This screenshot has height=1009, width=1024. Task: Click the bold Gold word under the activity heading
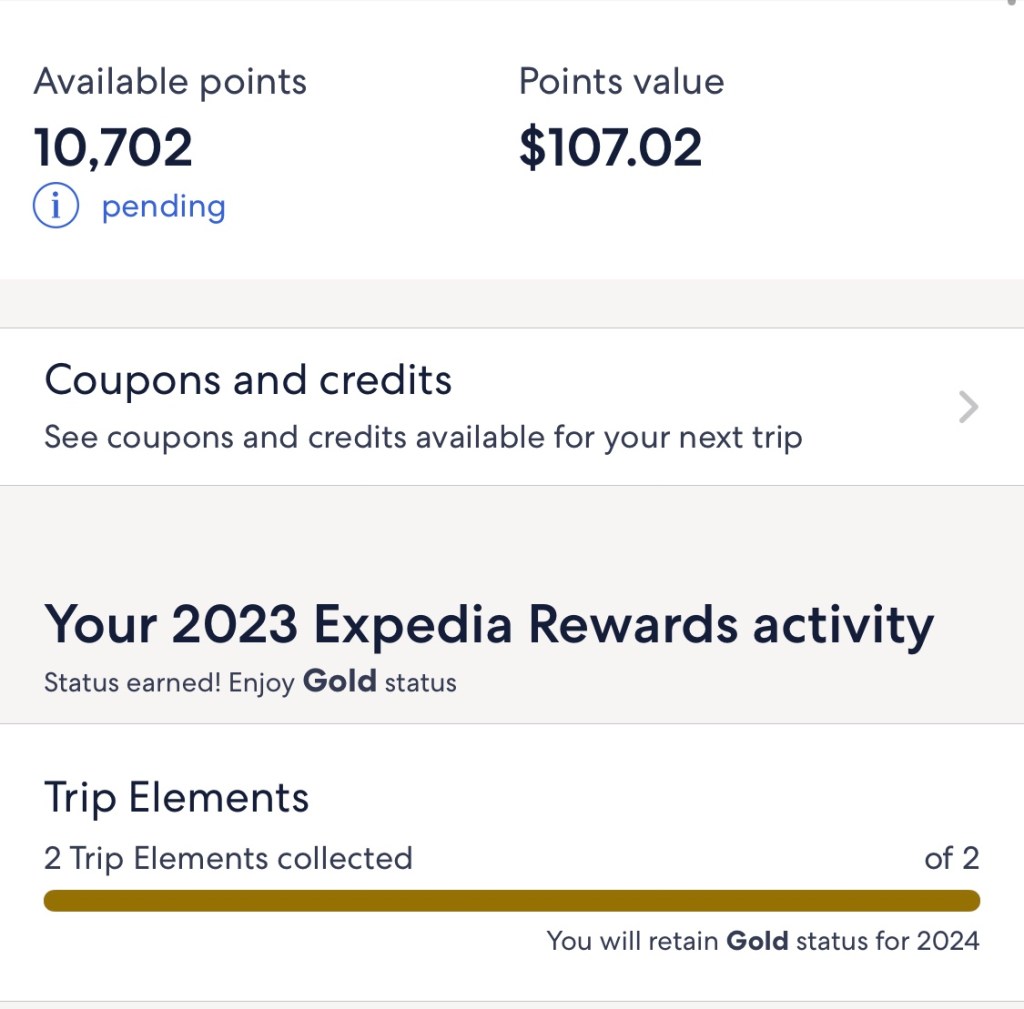pyautogui.click(x=339, y=682)
